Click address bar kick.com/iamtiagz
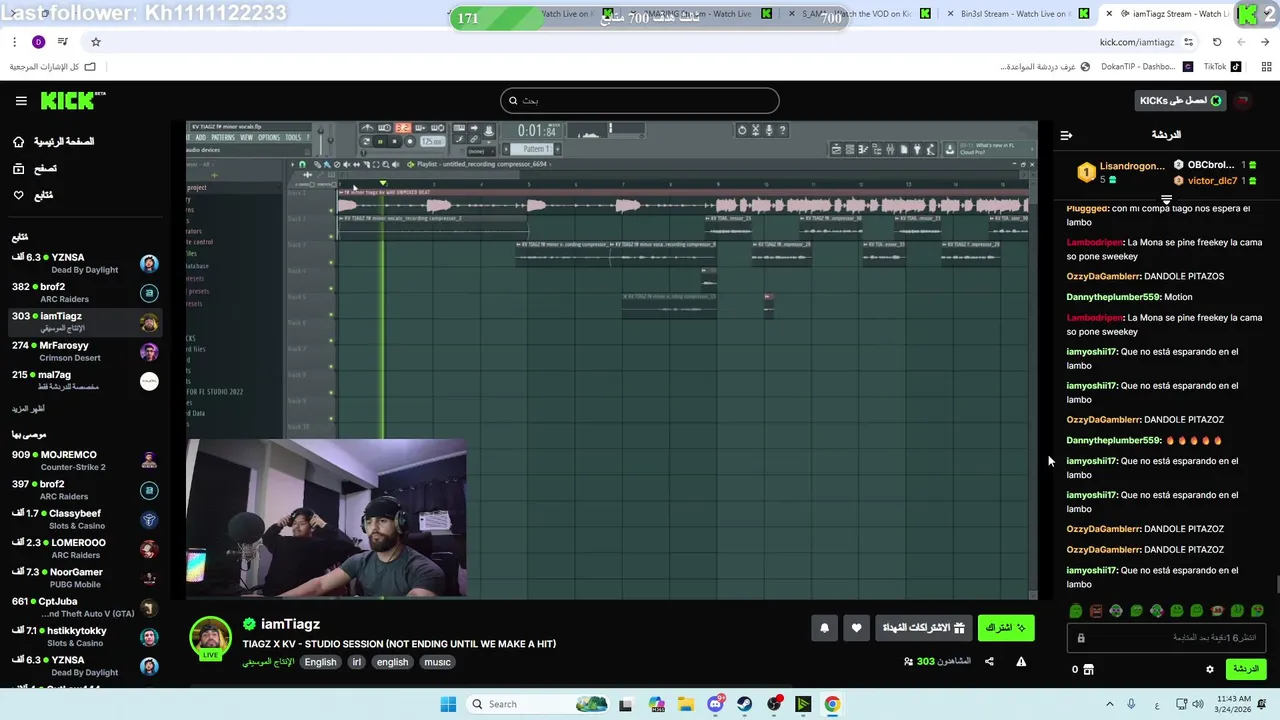Image resolution: width=1280 pixels, height=720 pixels. pos(1136,42)
